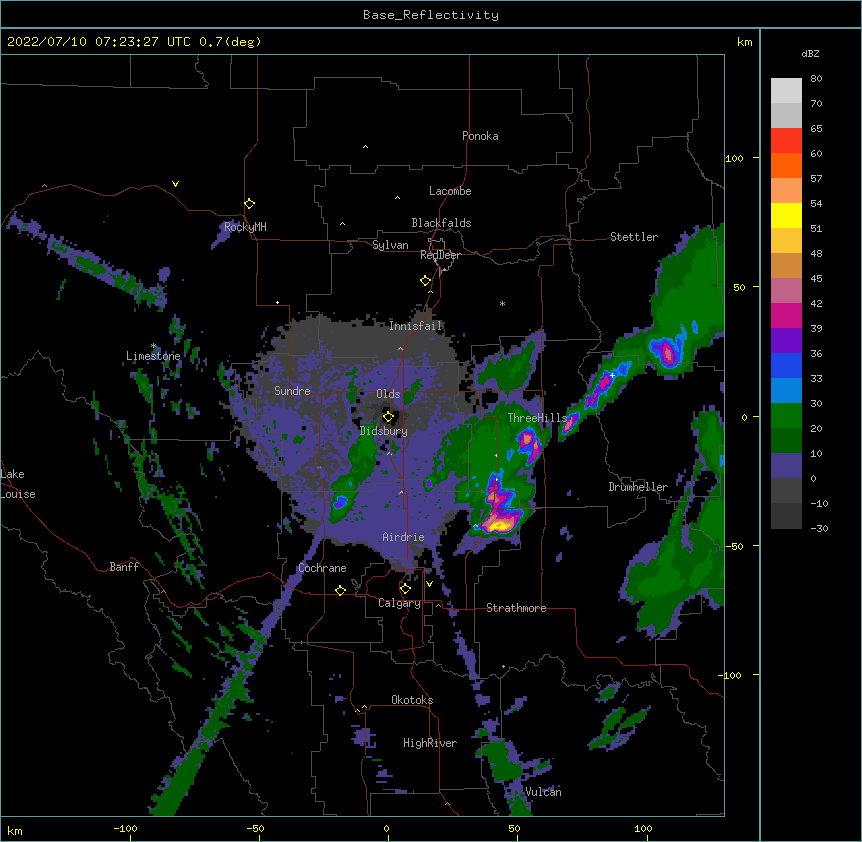
Task: Click the Okotoks label
Action: tap(412, 700)
